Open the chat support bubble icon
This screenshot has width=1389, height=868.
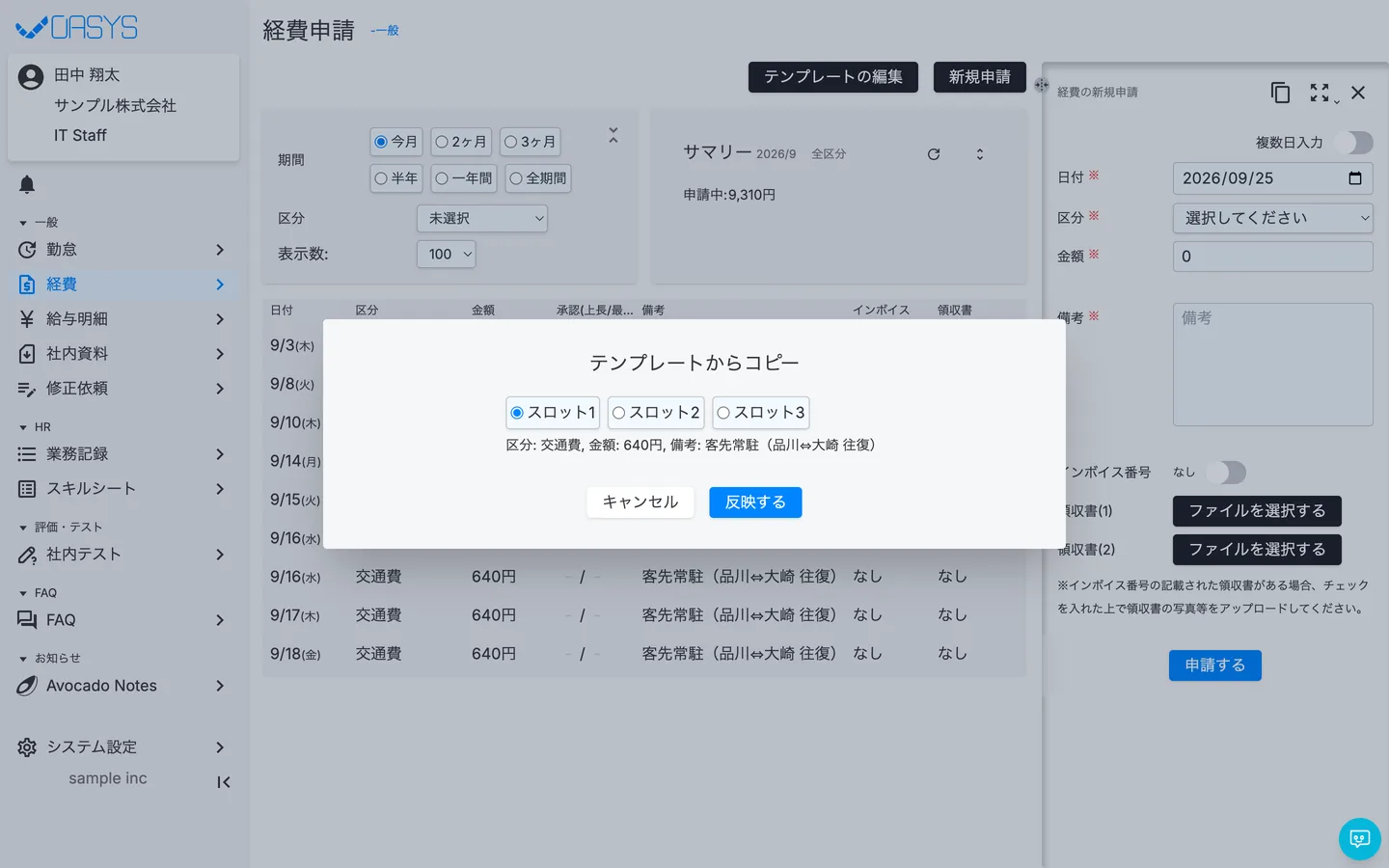[1360, 839]
